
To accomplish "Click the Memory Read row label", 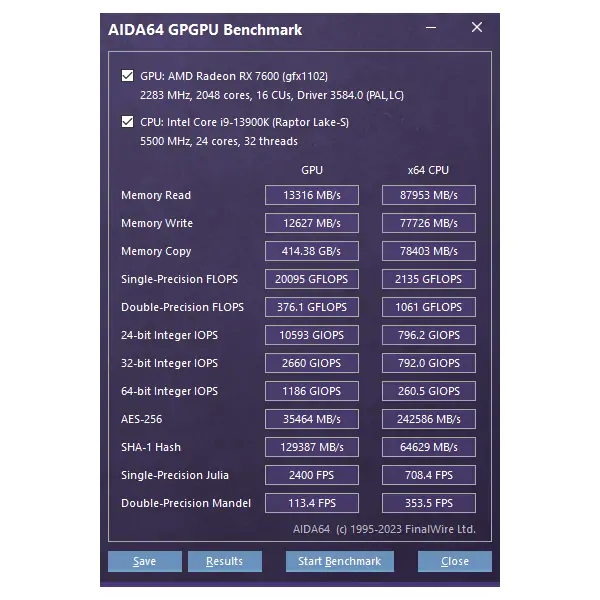I will (156, 195).
